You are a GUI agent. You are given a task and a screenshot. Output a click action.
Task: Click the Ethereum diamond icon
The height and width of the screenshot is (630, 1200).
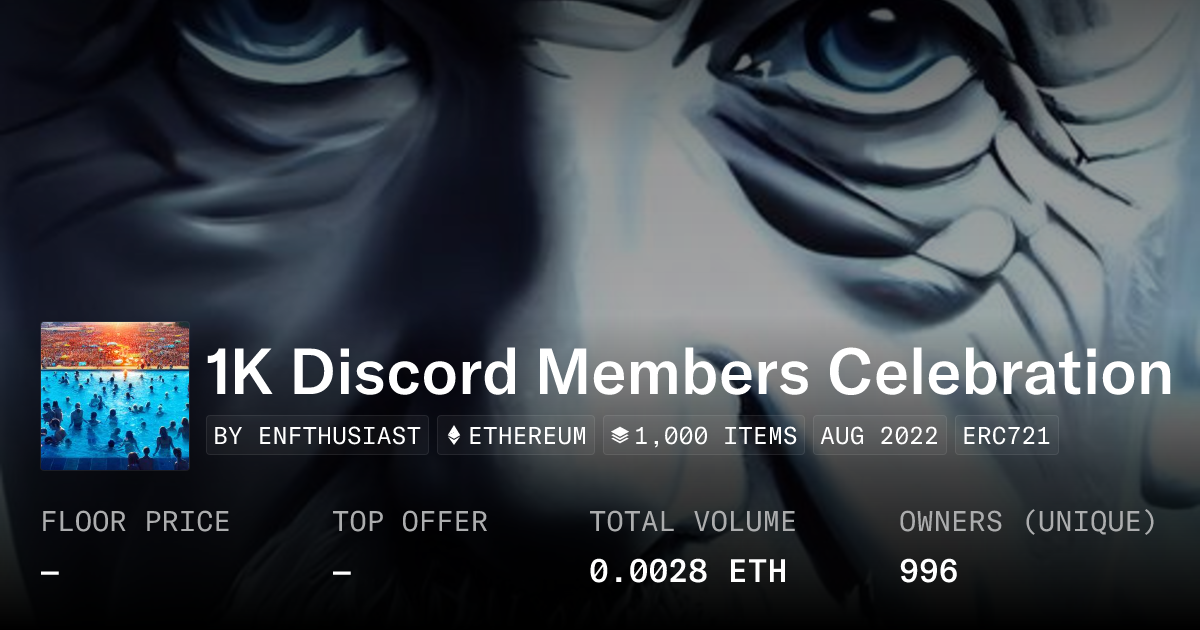pos(454,436)
